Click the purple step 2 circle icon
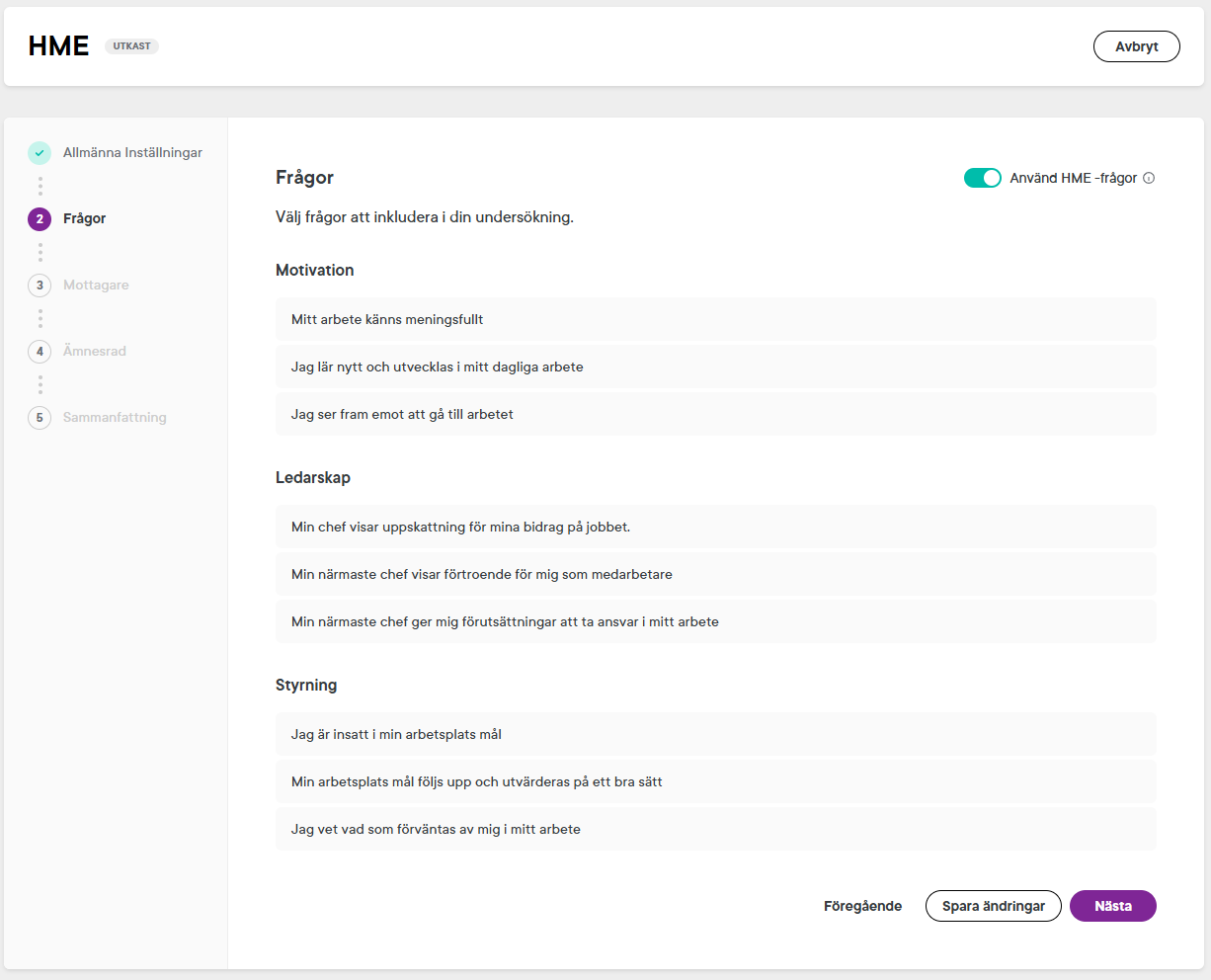Image resolution: width=1211 pixels, height=980 pixels. [40, 219]
